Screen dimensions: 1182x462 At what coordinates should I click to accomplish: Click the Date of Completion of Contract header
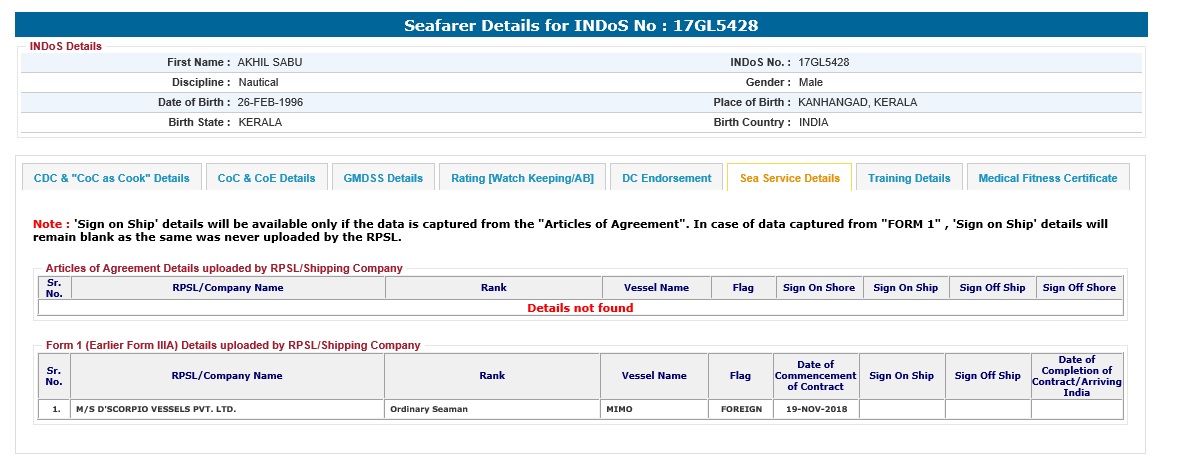coord(1076,376)
